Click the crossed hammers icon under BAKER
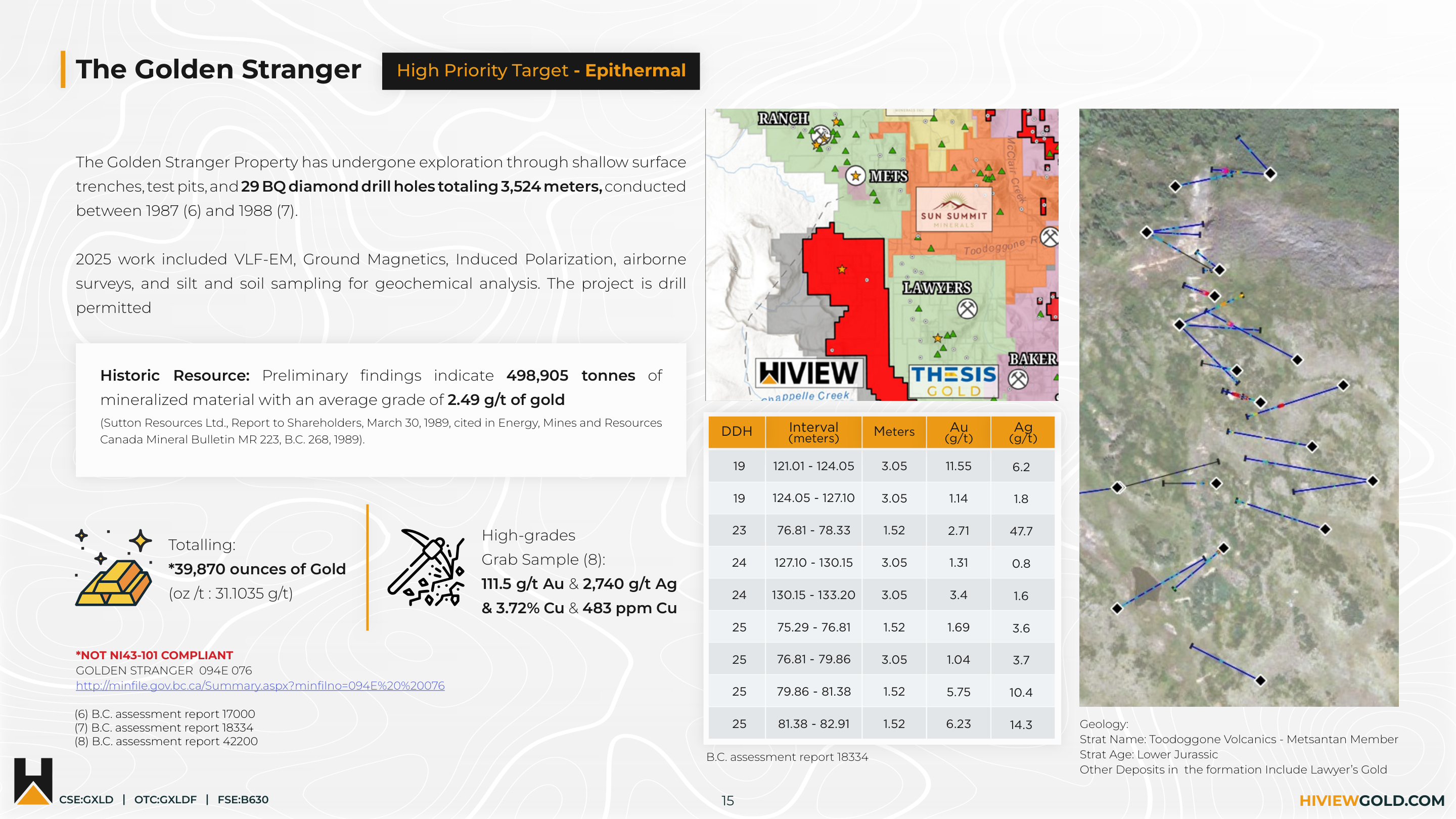This screenshot has width=1456, height=819. point(1019,379)
